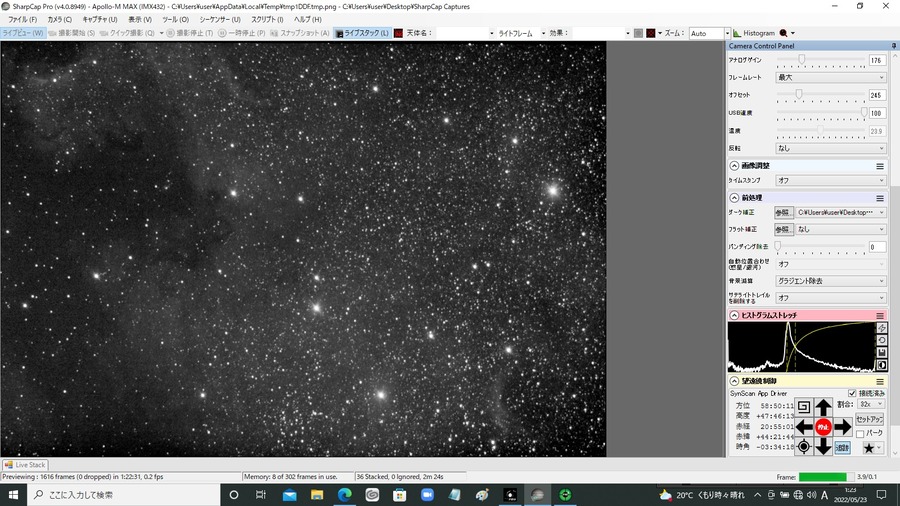Open the ツール (O) menu
The width and height of the screenshot is (900, 506).
(x=175, y=20)
